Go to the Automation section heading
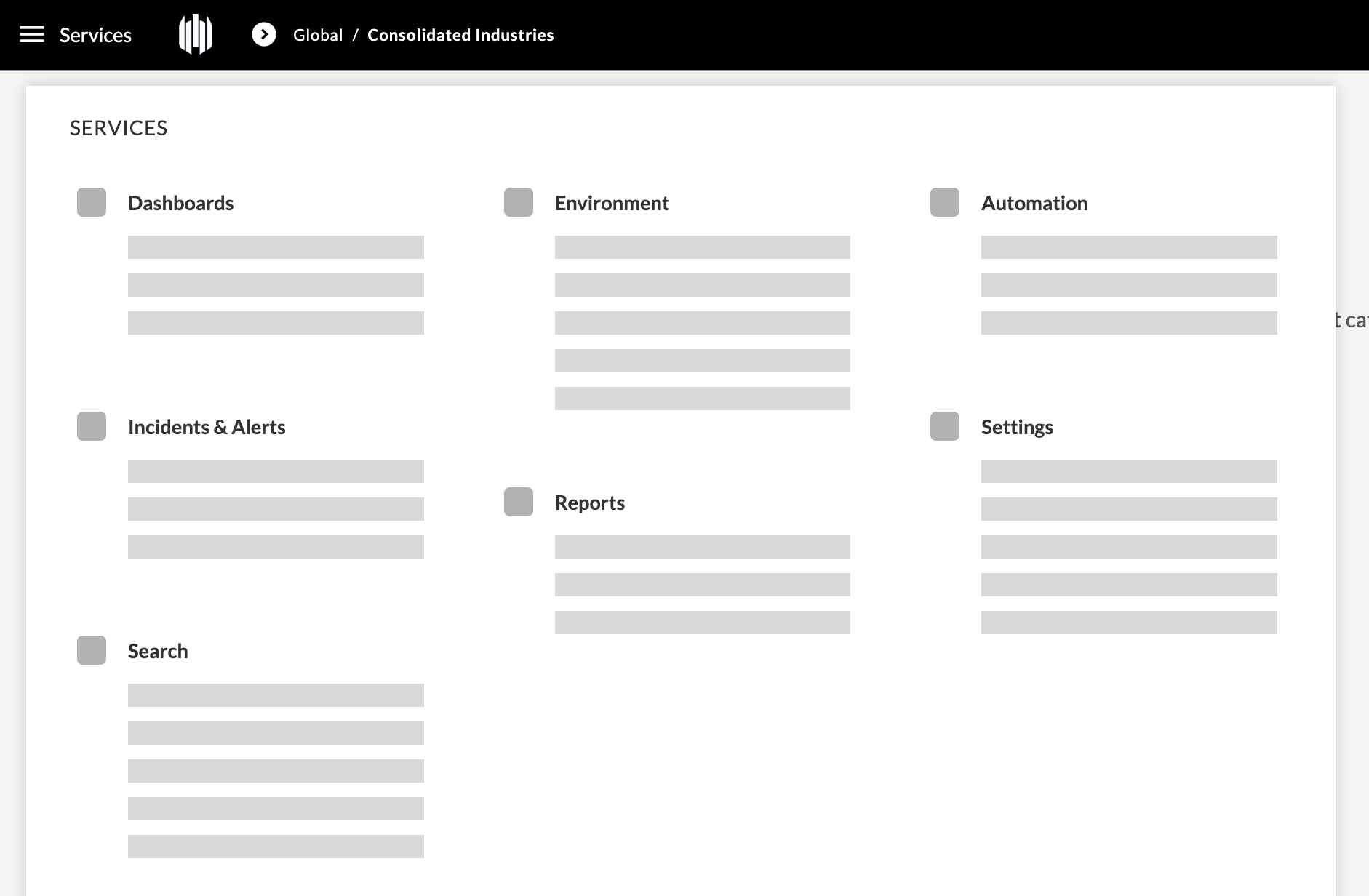Image resolution: width=1369 pixels, height=896 pixels. pos(1034,203)
